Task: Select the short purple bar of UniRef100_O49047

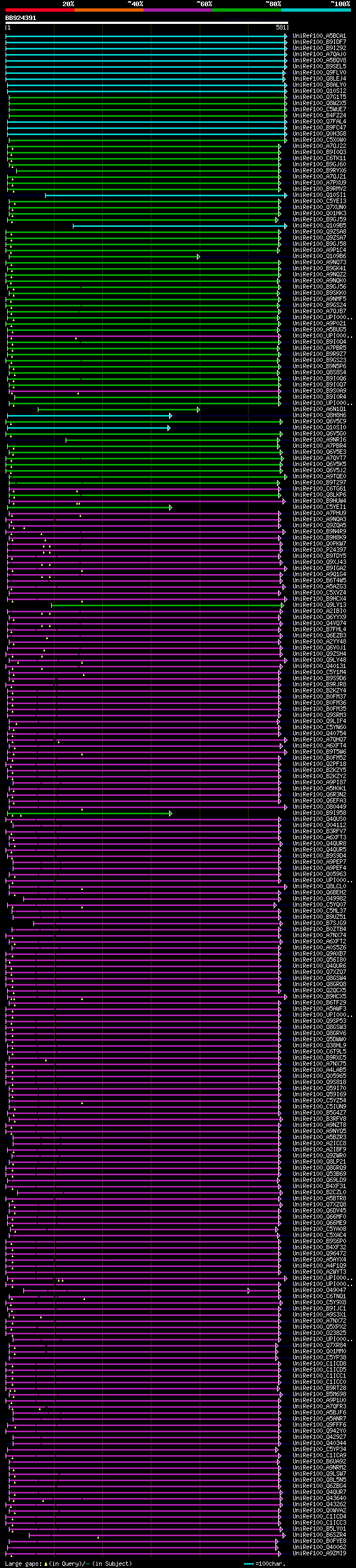Action: [137, 1290]
